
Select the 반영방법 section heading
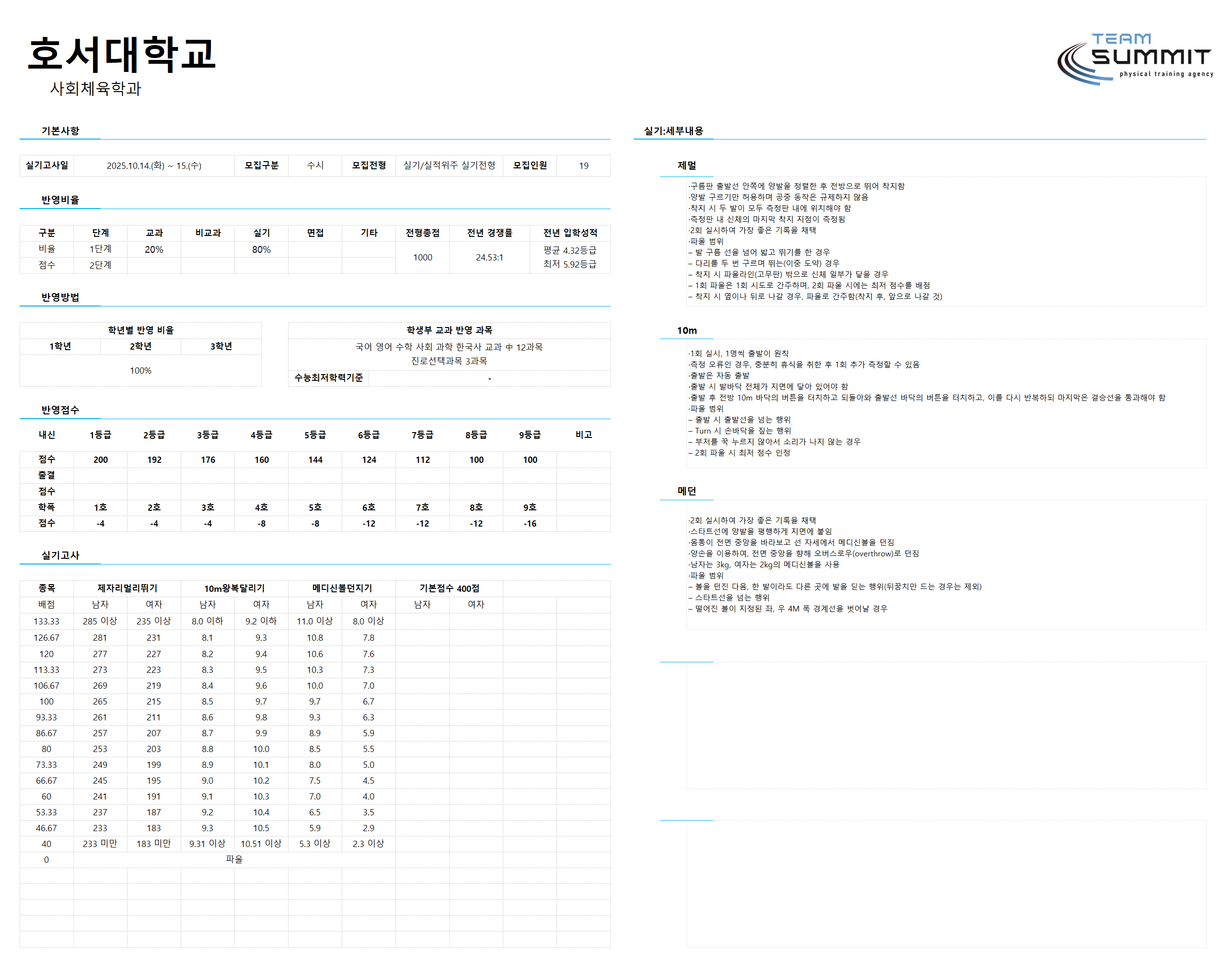(x=60, y=297)
